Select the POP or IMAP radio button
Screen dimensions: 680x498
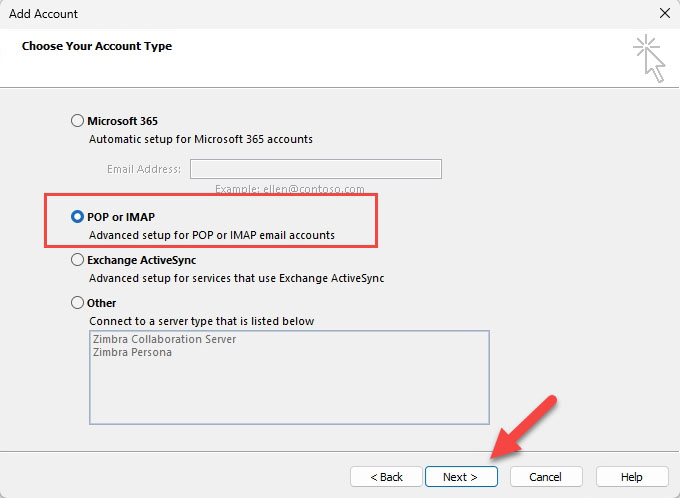click(78, 216)
